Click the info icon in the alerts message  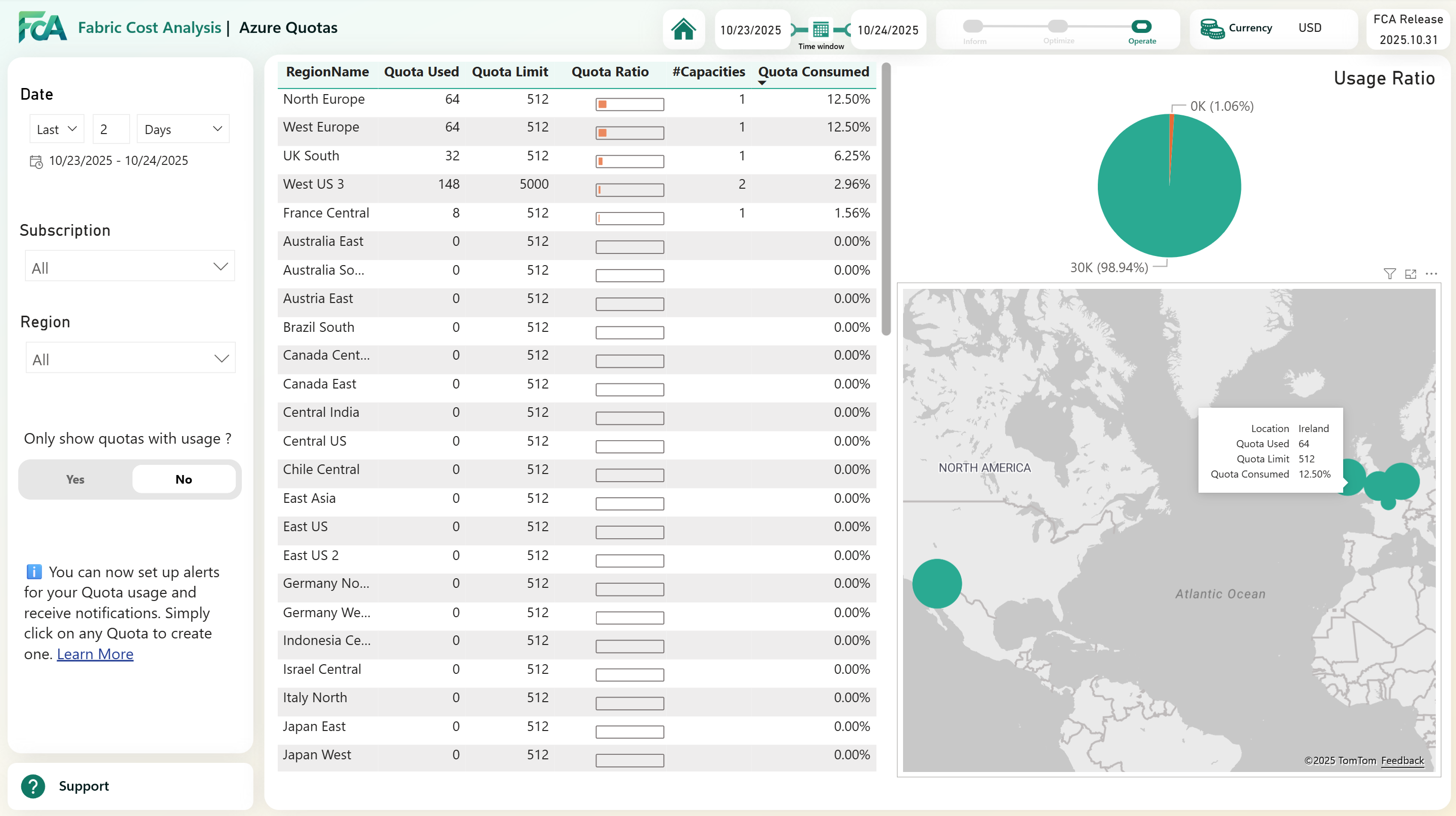33,571
